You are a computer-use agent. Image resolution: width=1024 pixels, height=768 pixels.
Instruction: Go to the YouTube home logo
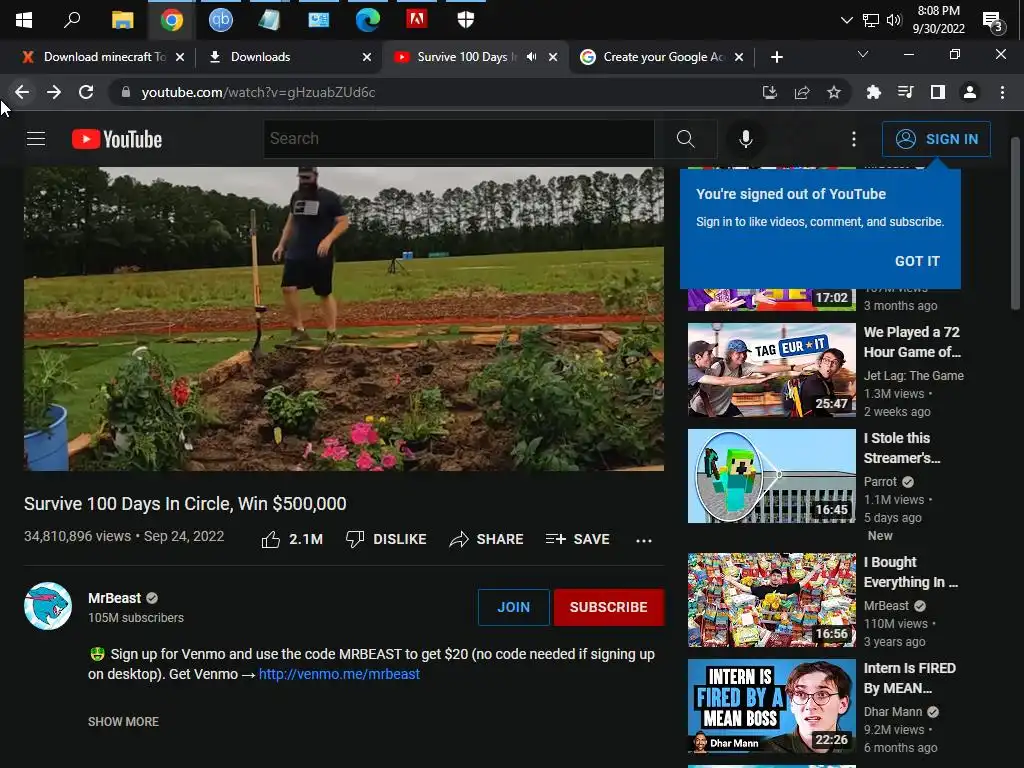(117, 139)
